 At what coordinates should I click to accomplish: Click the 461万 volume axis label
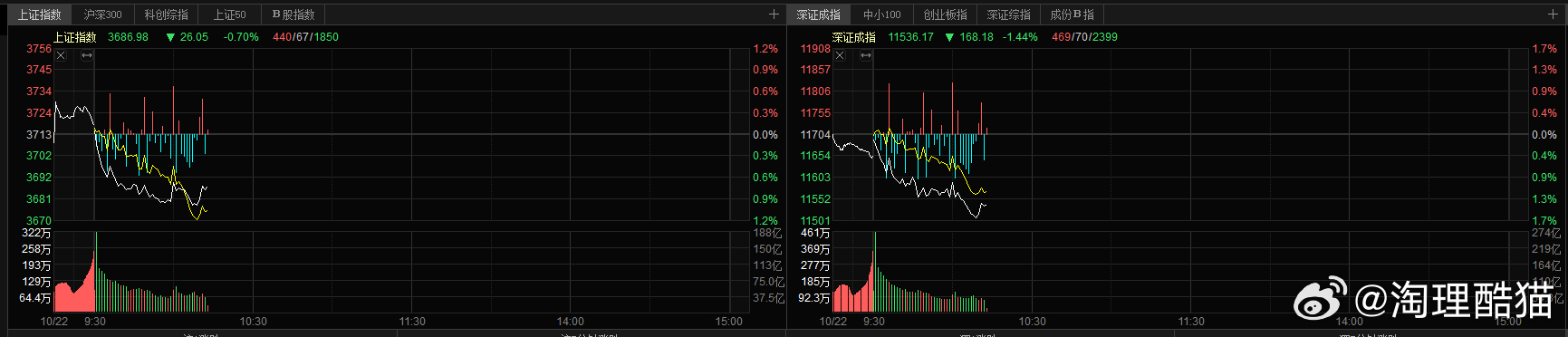815,234
